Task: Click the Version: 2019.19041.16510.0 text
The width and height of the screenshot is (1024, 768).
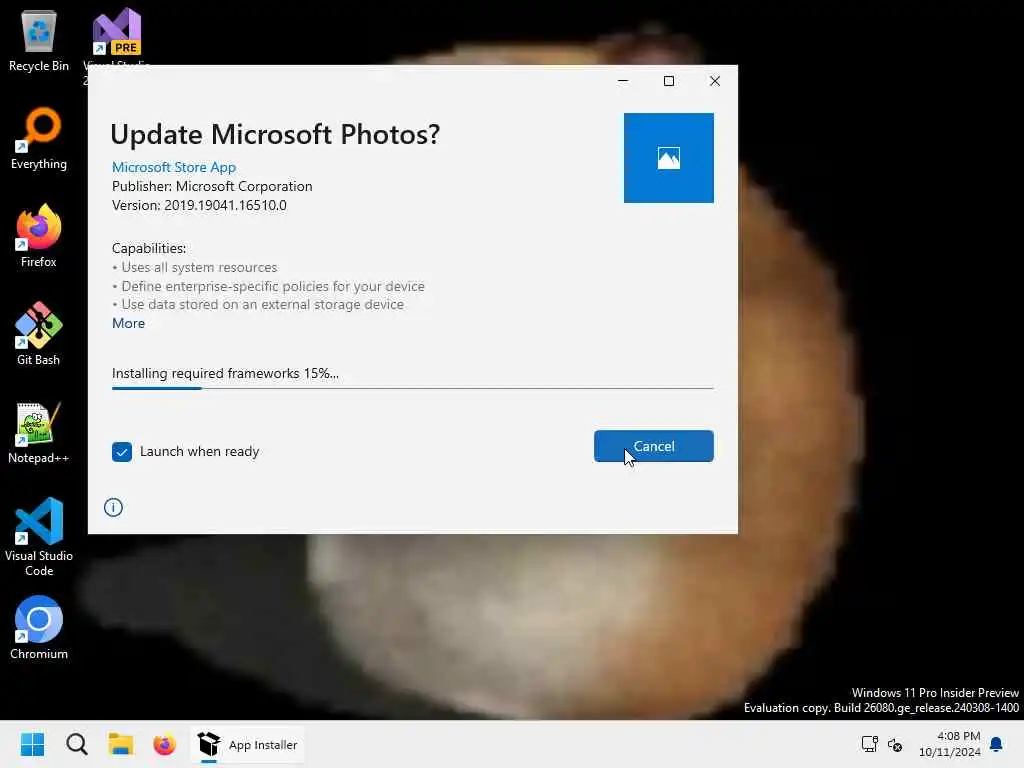Action: point(199,205)
